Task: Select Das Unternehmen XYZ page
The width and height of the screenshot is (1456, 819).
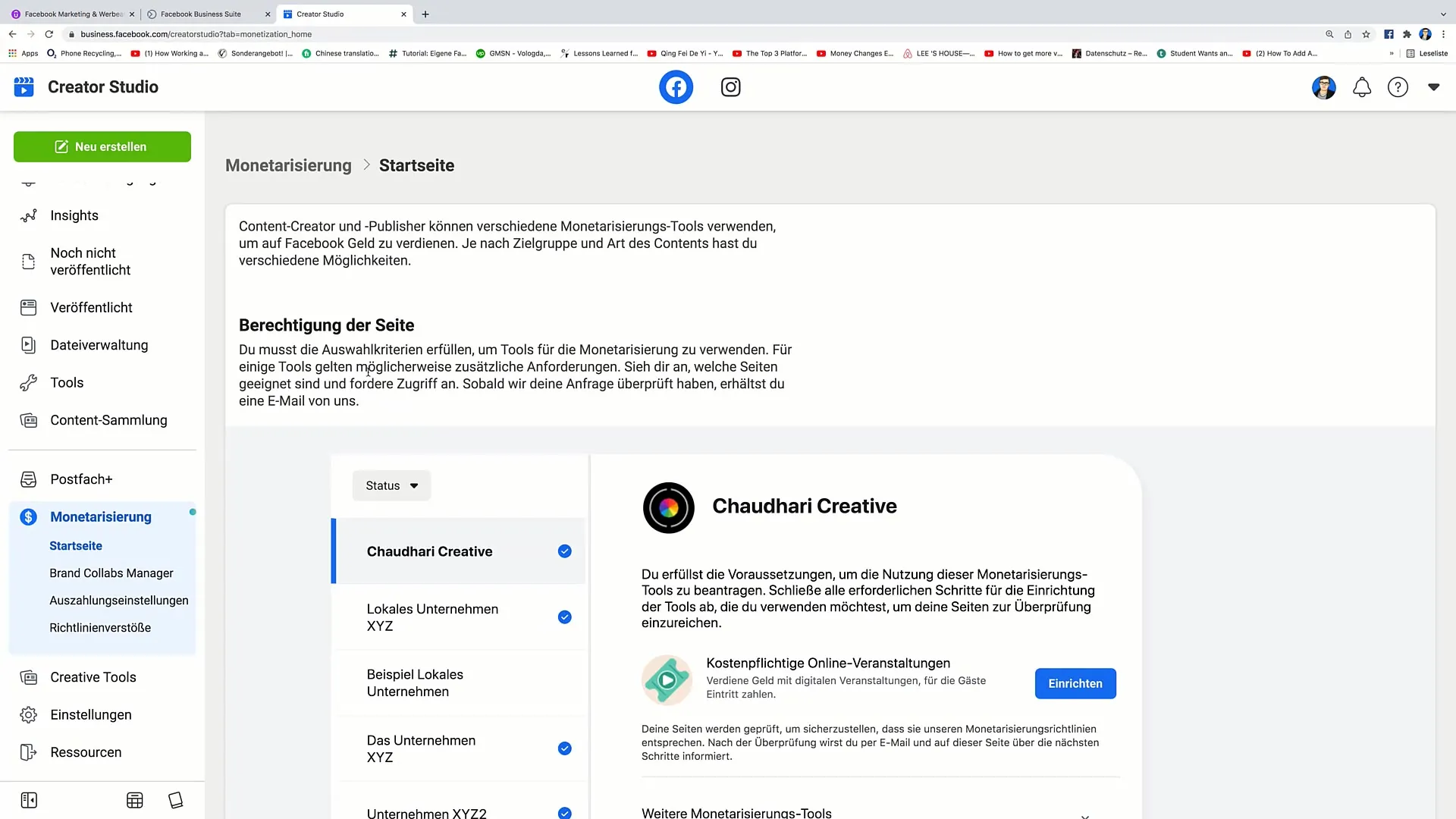Action: point(459,748)
